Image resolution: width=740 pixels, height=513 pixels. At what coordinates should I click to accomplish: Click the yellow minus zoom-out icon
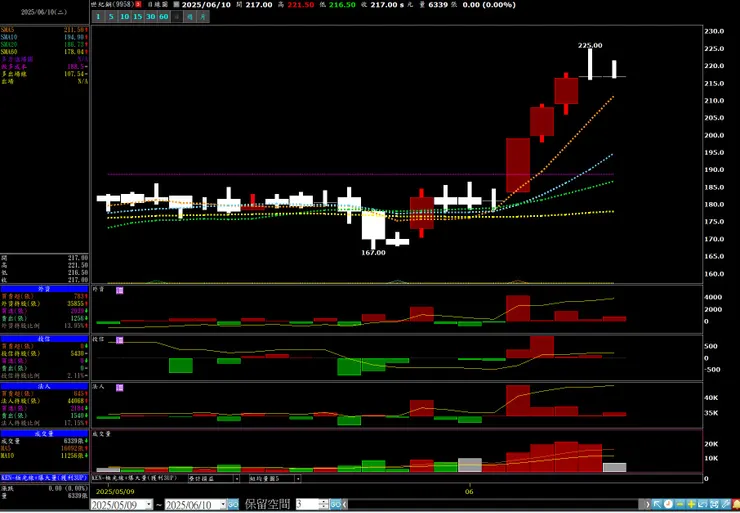680,505
